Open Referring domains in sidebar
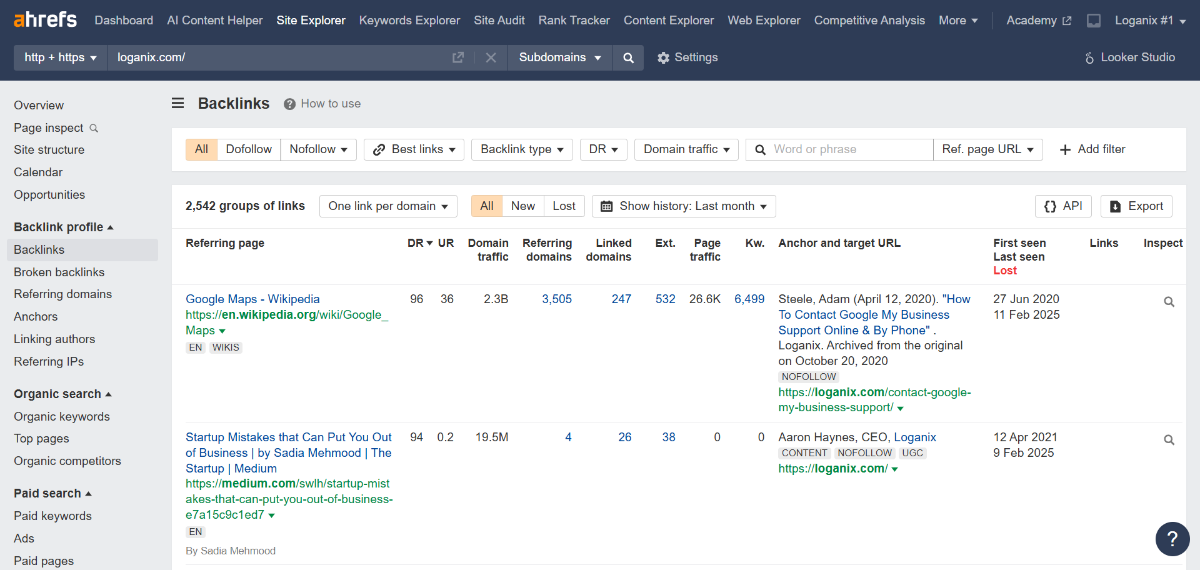 63,294
